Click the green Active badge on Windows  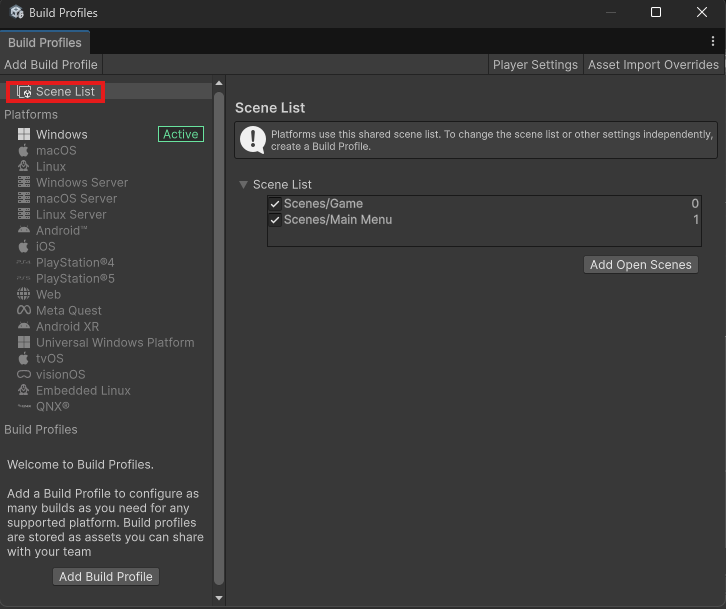click(x=181, y=134)
